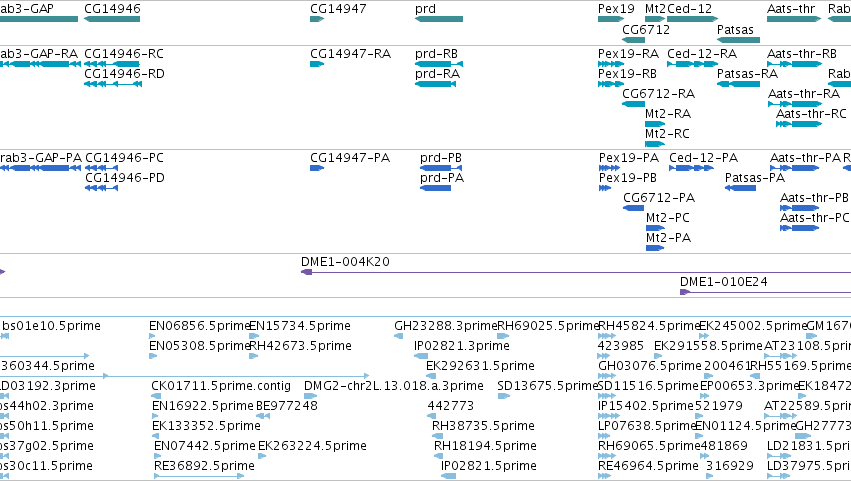Viewport: 851px width, 481px height.
Task: Select EST IP02821.3prime
Action: tap(421, 357)
